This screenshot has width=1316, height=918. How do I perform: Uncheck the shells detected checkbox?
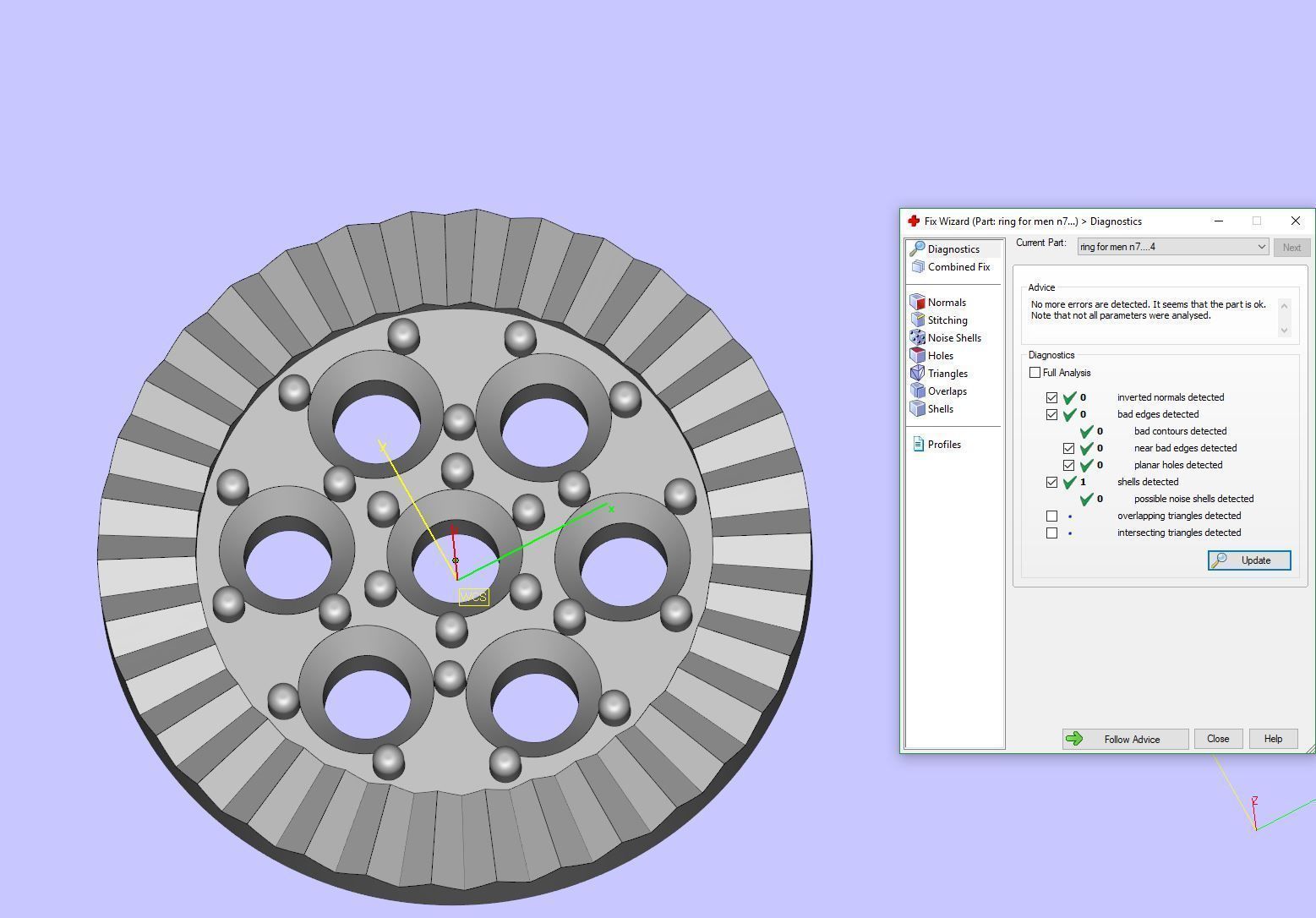(x=1051, y=482)
